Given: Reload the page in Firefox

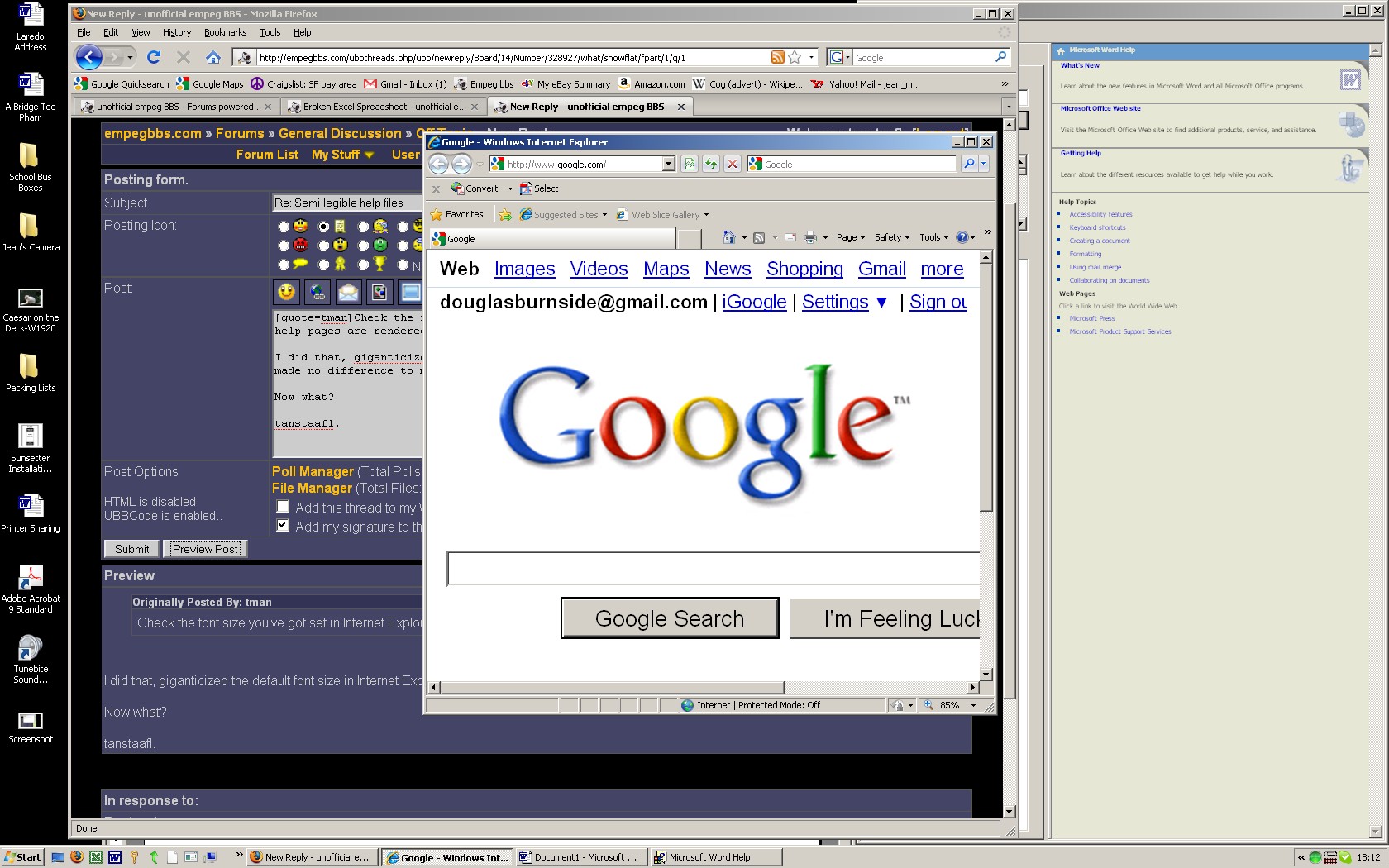Looking at the screenshot, I should click(154, 57).
